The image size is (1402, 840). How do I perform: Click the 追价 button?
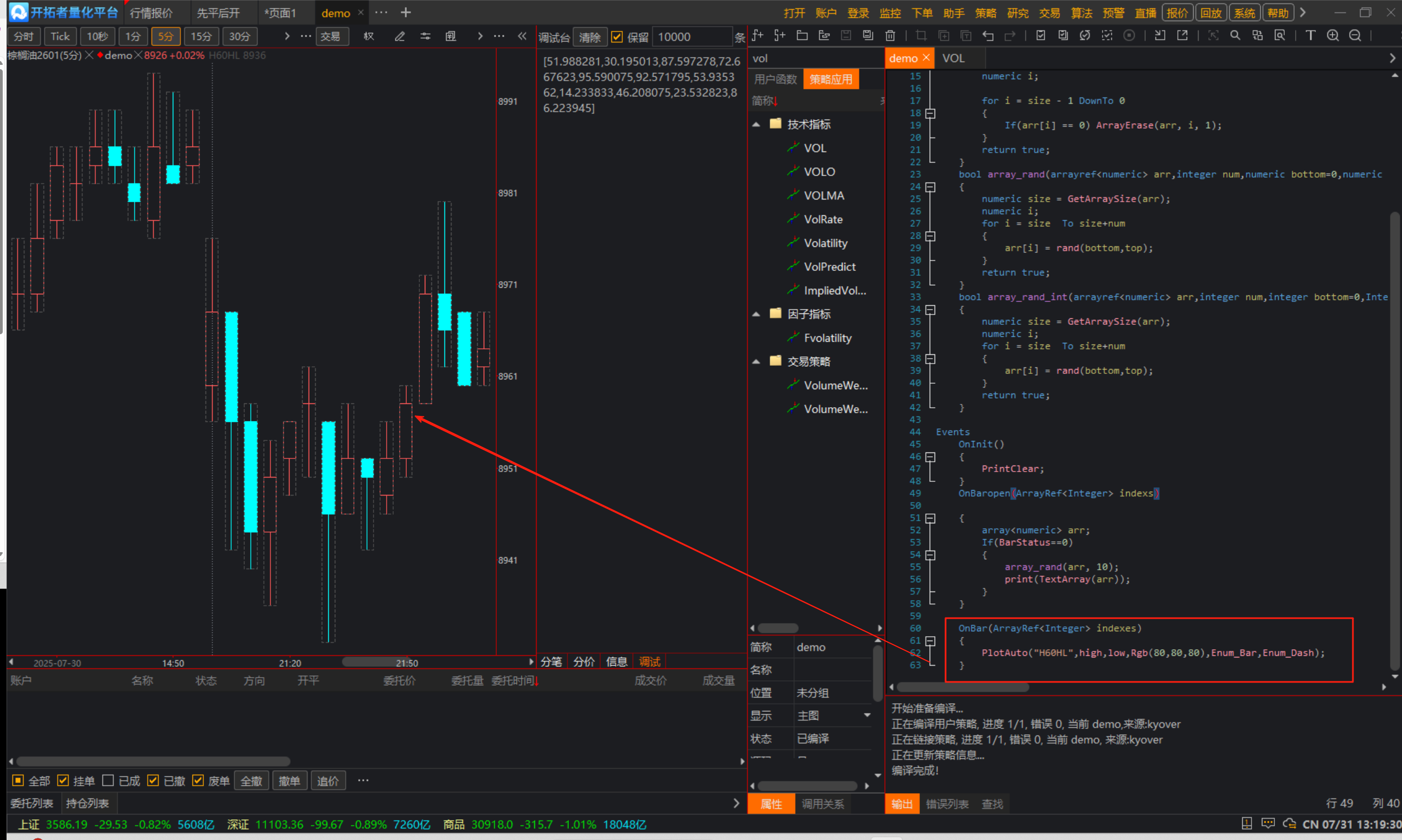328,781
